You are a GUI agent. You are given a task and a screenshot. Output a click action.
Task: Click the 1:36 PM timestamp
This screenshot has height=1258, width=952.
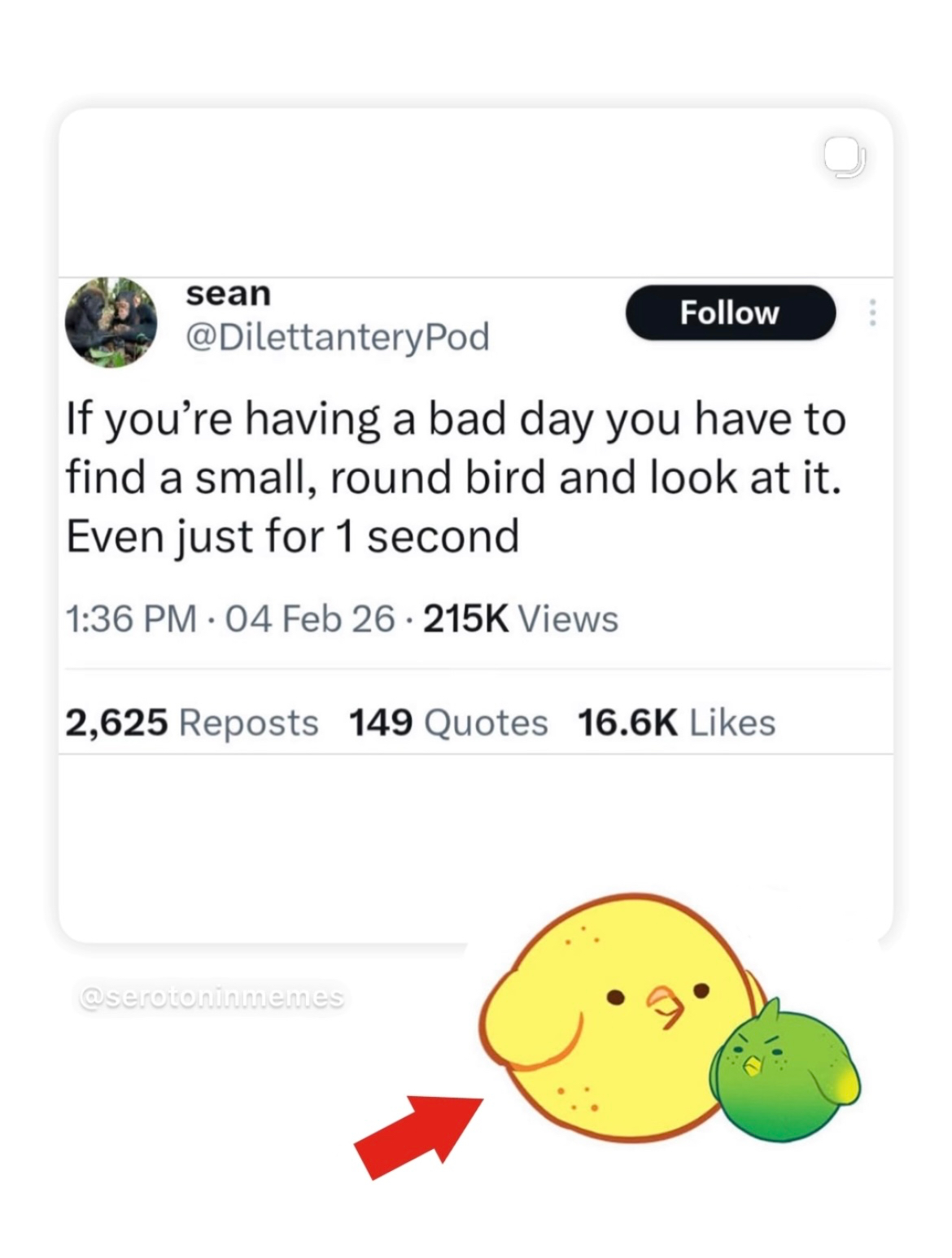point(132,619)
